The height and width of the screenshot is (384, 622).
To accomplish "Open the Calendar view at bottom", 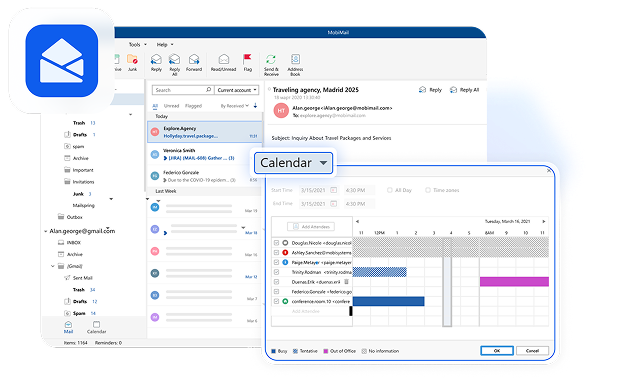I will pyautogui.click(x=96, y=328).
